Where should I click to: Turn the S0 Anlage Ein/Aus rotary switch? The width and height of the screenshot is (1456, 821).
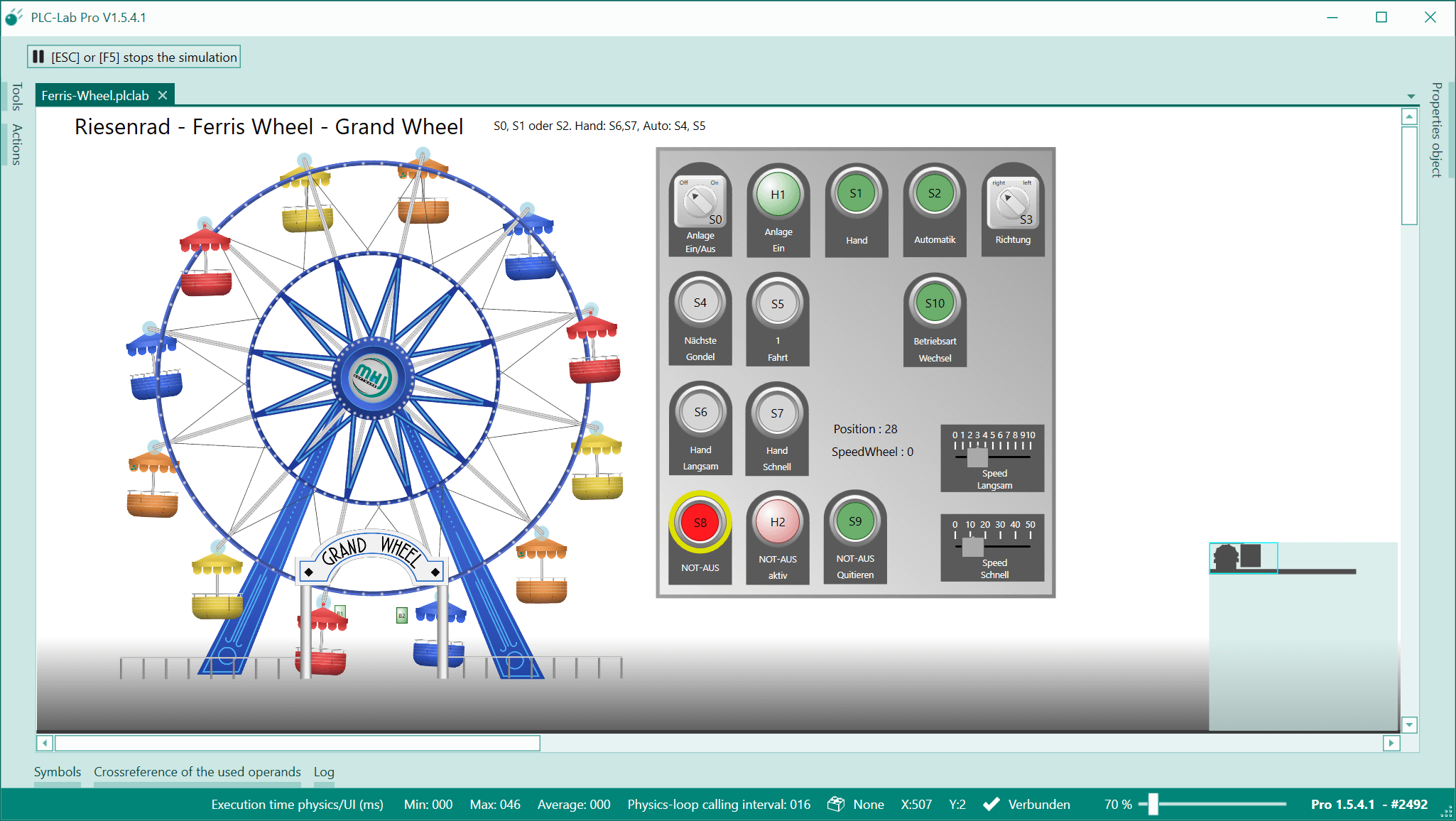(x=700, y=202)
